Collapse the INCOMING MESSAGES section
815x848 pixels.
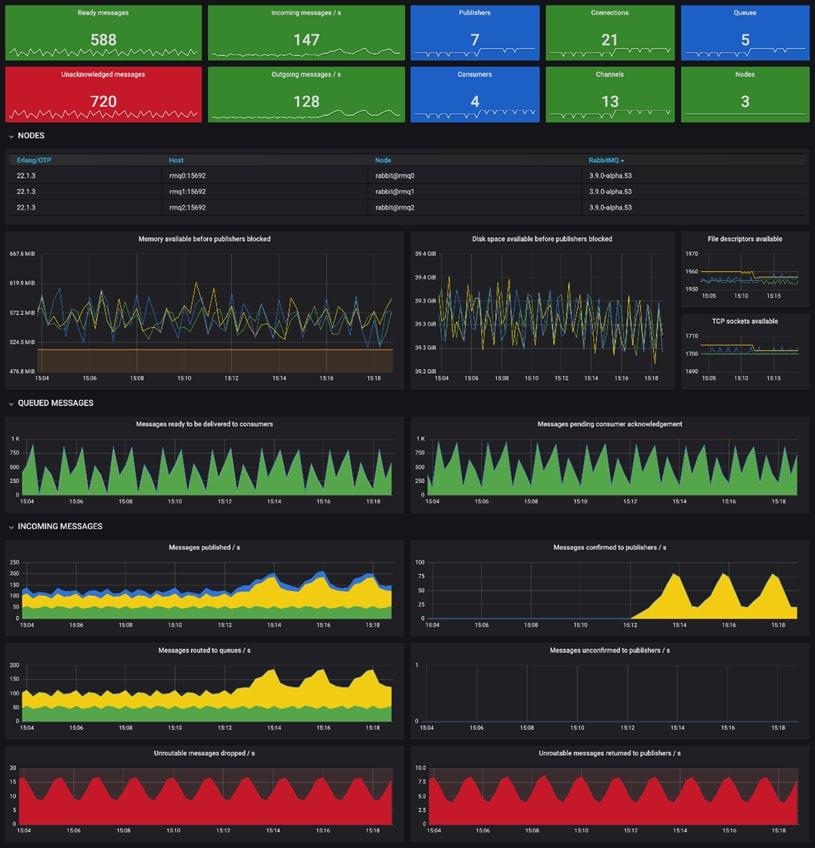tap(54, 525)
